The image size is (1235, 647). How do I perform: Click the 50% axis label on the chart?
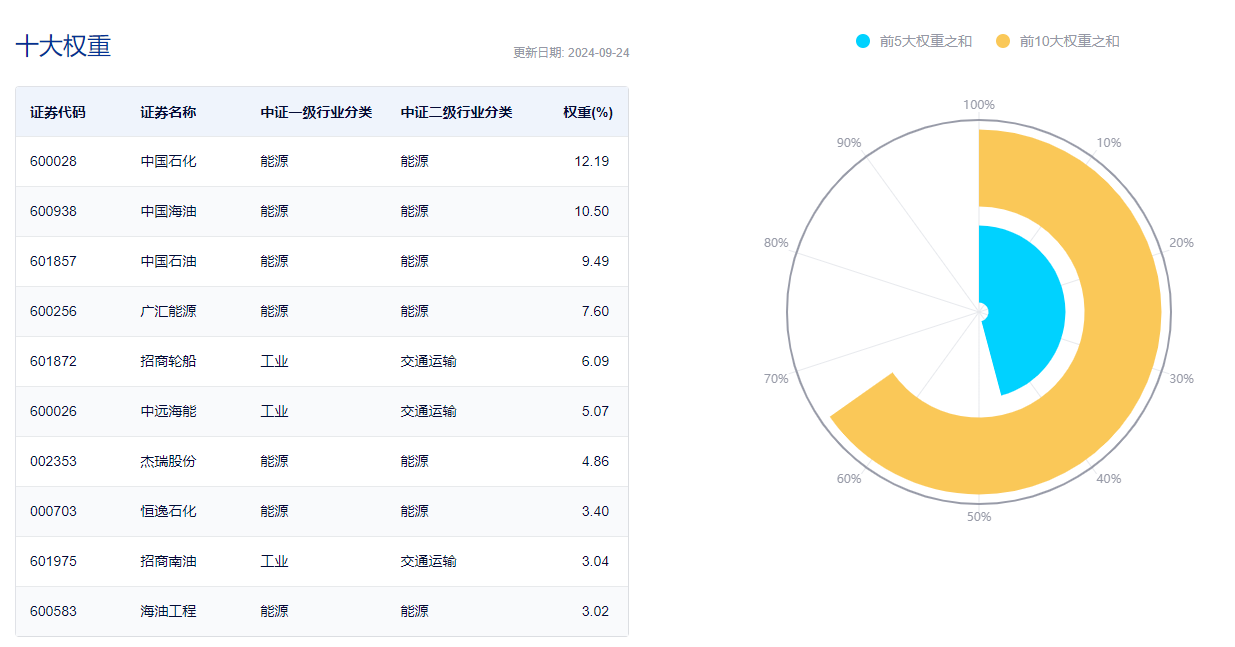(979, 517)
